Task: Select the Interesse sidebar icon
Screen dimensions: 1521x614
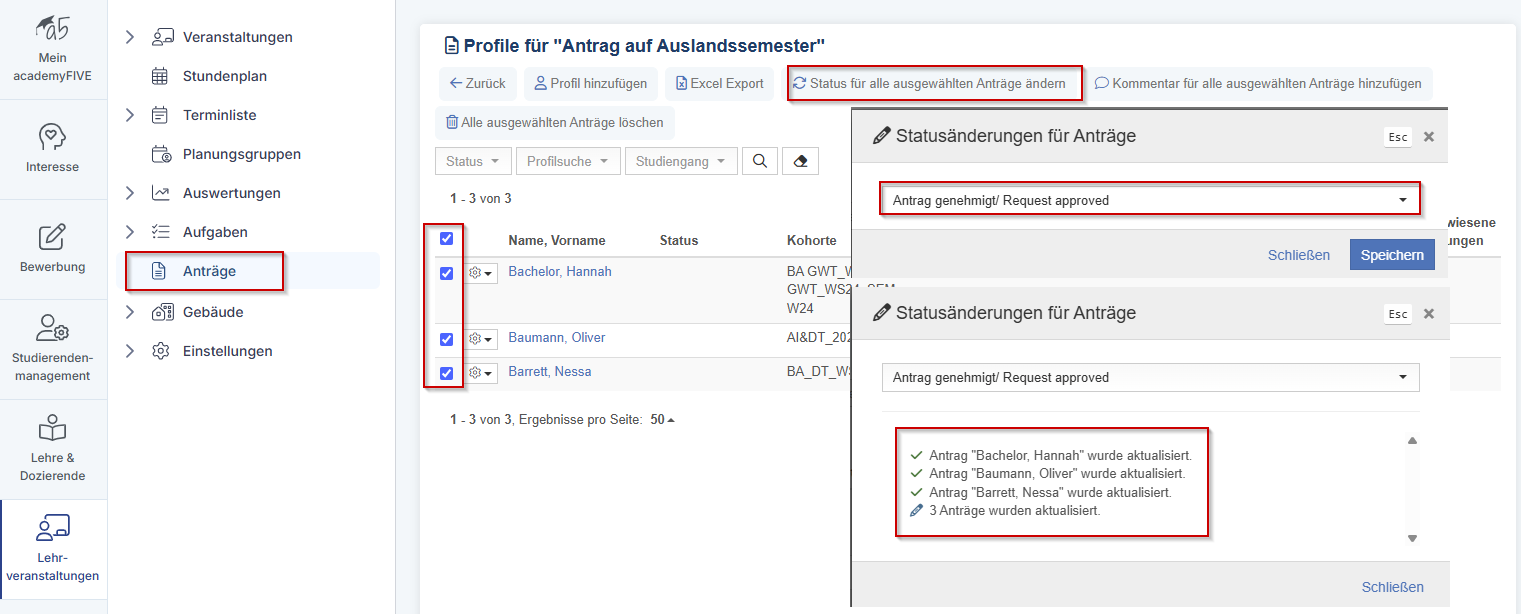Action: point(52,147)
